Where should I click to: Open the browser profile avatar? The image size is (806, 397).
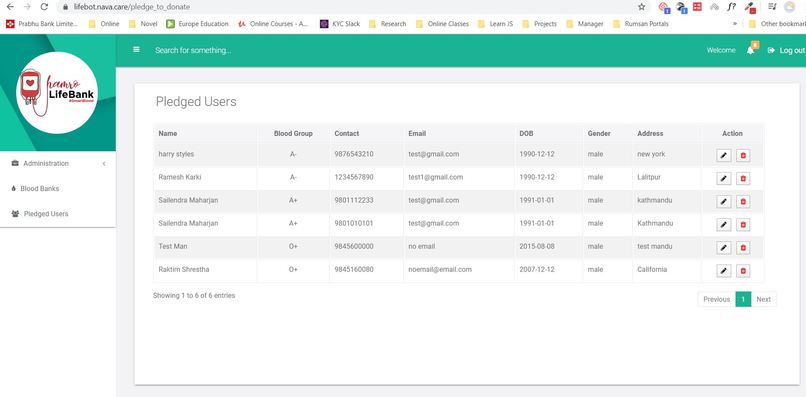(790, 7)
